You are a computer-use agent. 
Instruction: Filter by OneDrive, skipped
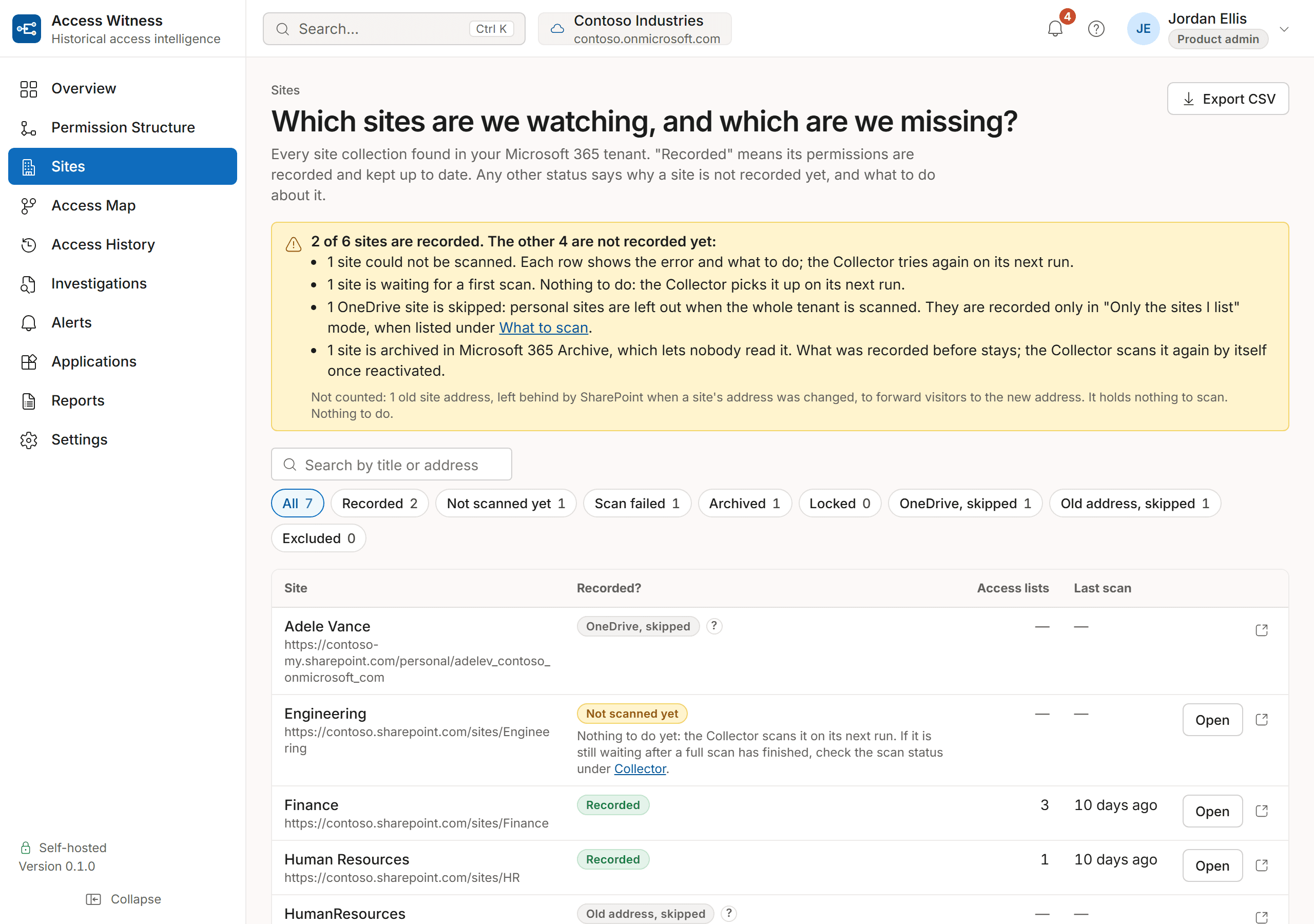coord(965,503)
